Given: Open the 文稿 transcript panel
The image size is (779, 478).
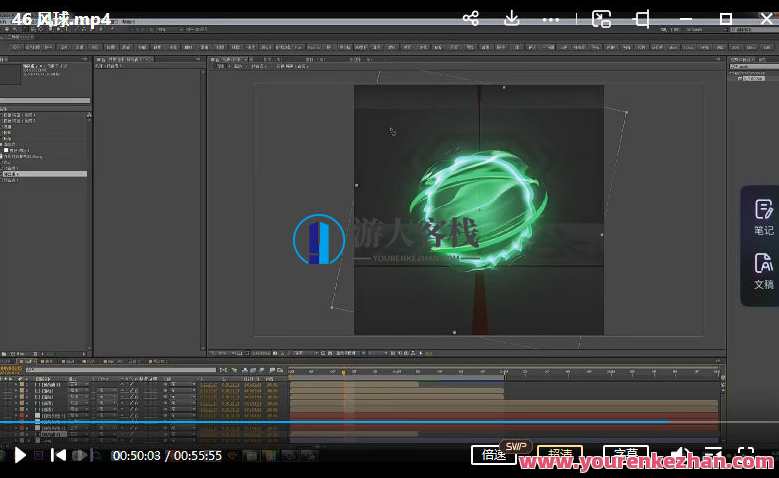Looking at the screenshot, I should [x=763, y=271].
